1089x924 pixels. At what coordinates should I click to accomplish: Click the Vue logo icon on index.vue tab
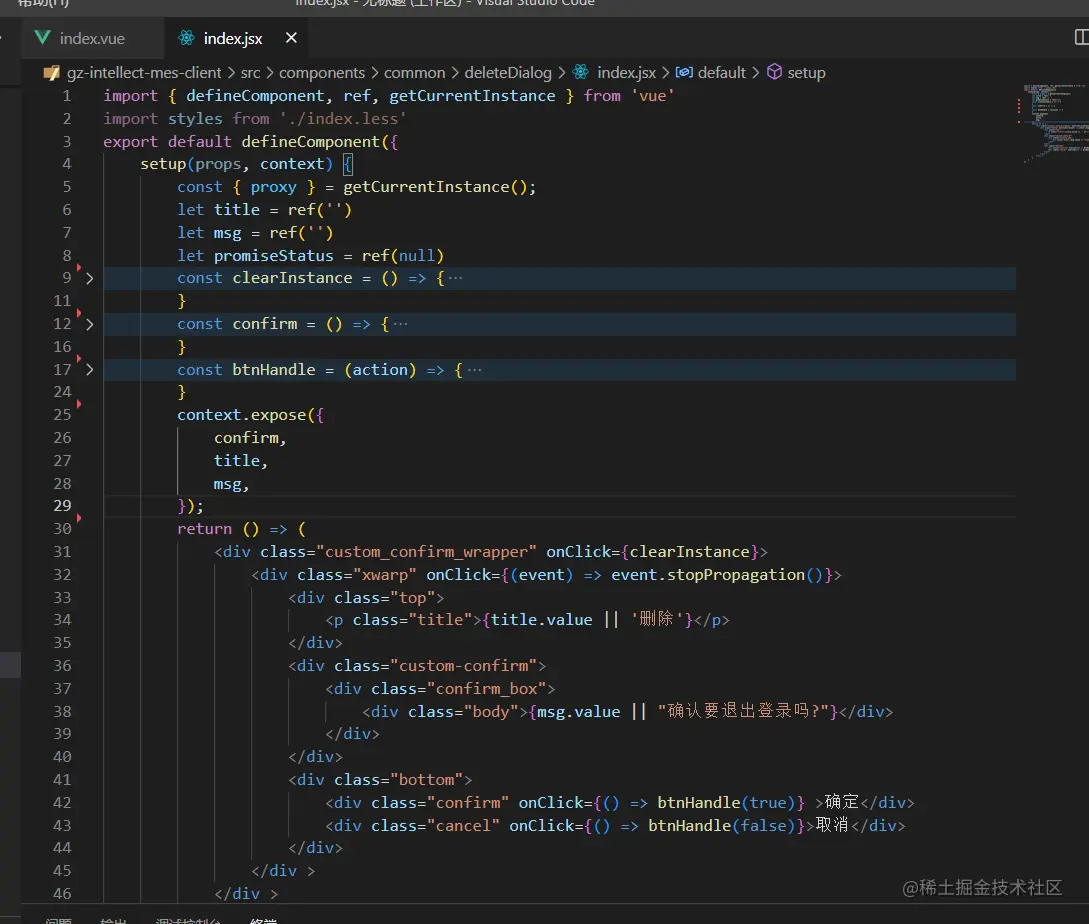tap(42, 38)
